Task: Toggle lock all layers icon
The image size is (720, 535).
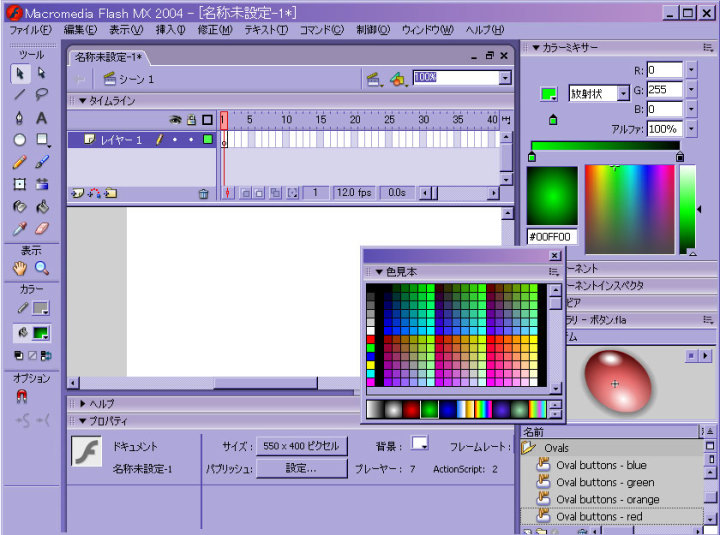Action: pos(191,120)
